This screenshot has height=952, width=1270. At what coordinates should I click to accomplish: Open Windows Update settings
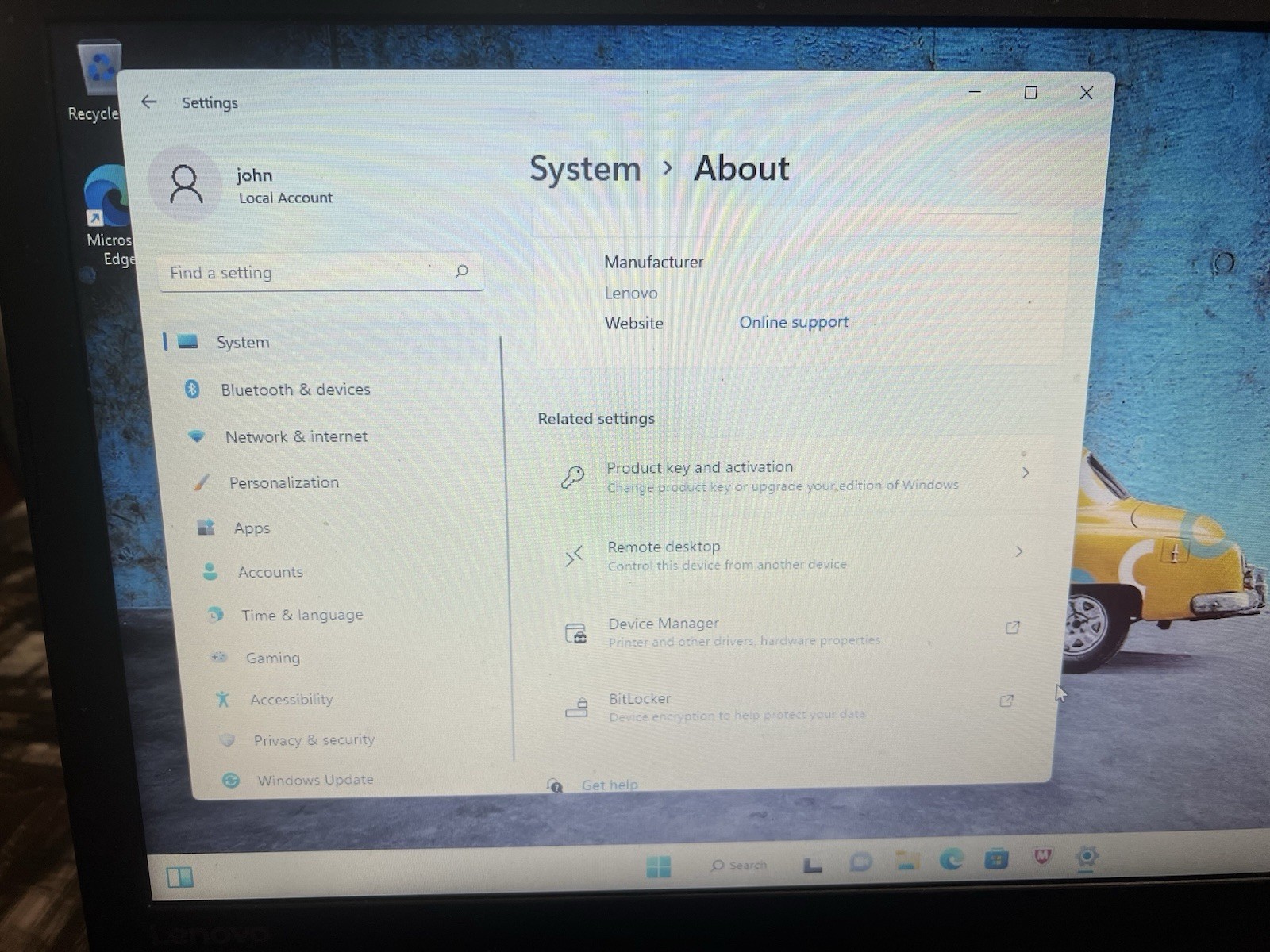click(314, 780)
